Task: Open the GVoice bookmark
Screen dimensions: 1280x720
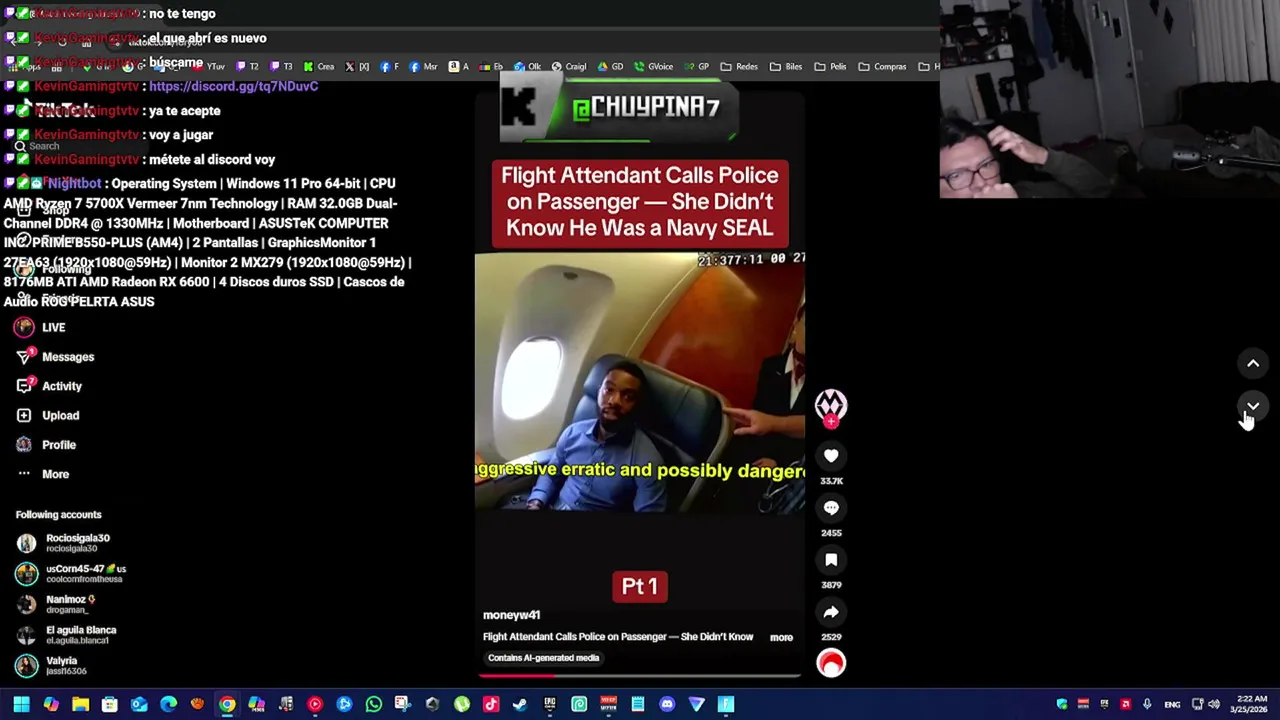Action: tap(654, 67)
